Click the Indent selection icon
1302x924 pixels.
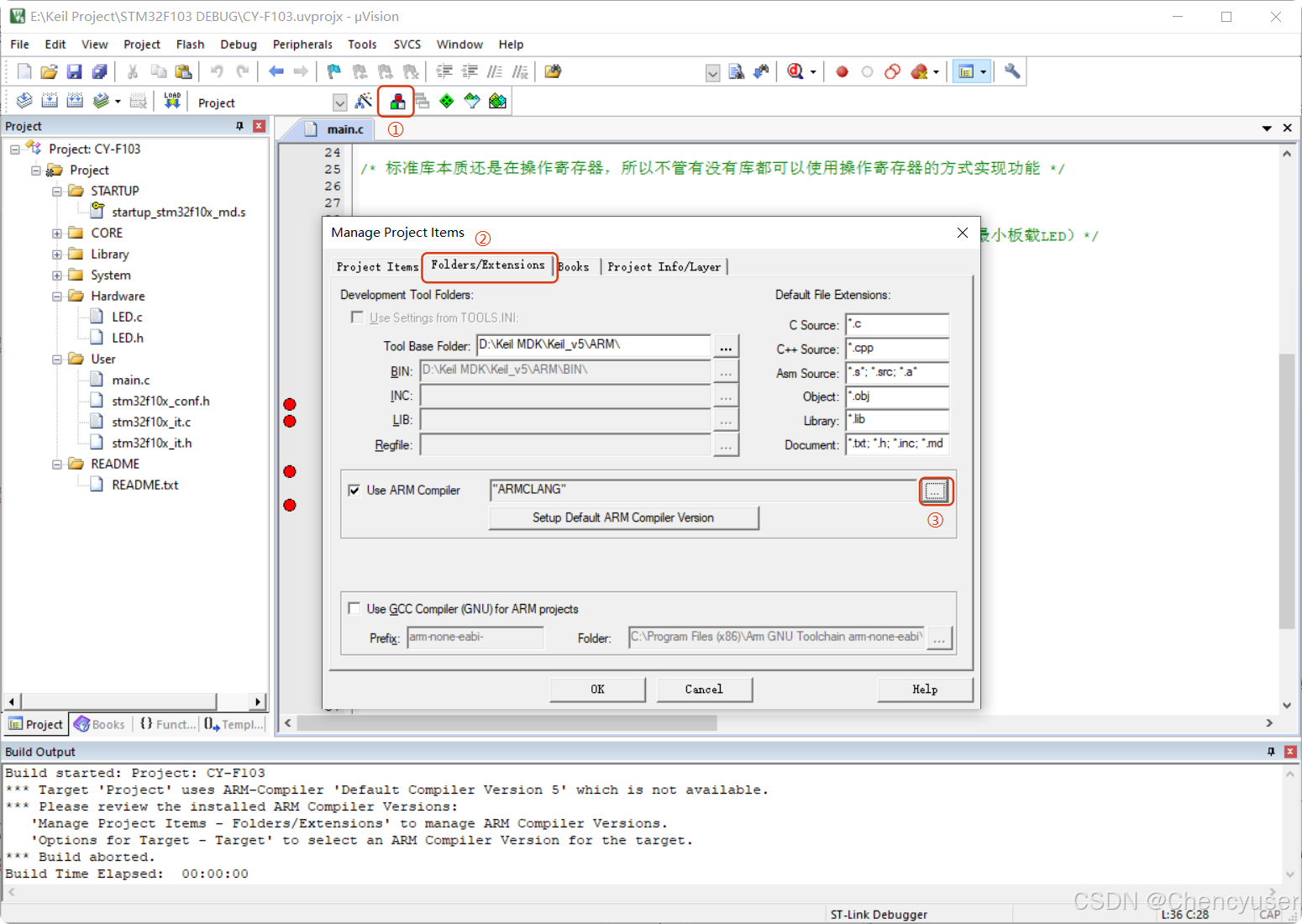coord(444,72)
